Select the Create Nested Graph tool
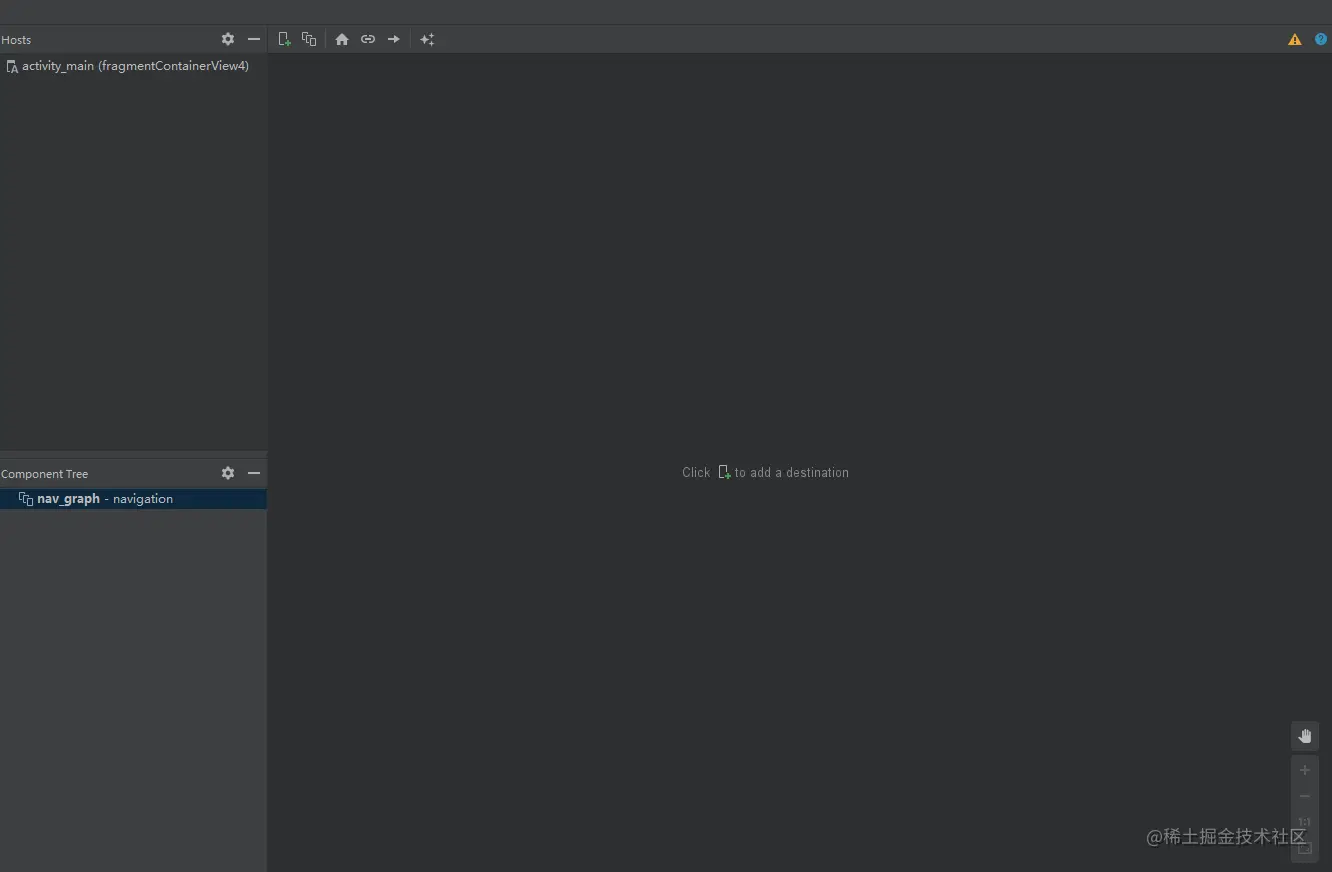The height and width of the screenshot is (872, 1332). tap(309, 39)
